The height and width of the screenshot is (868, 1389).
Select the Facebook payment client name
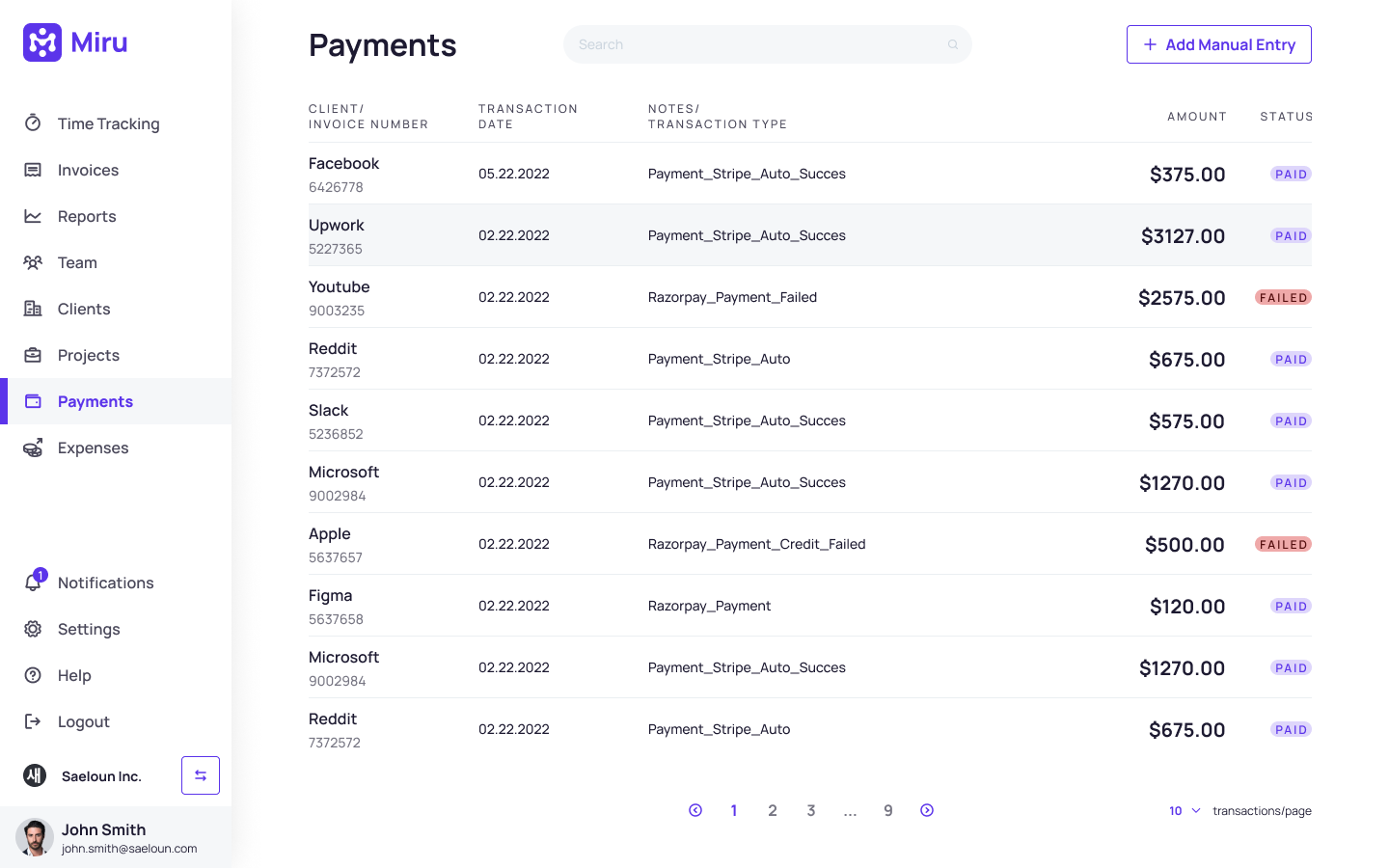pos(343,163)
